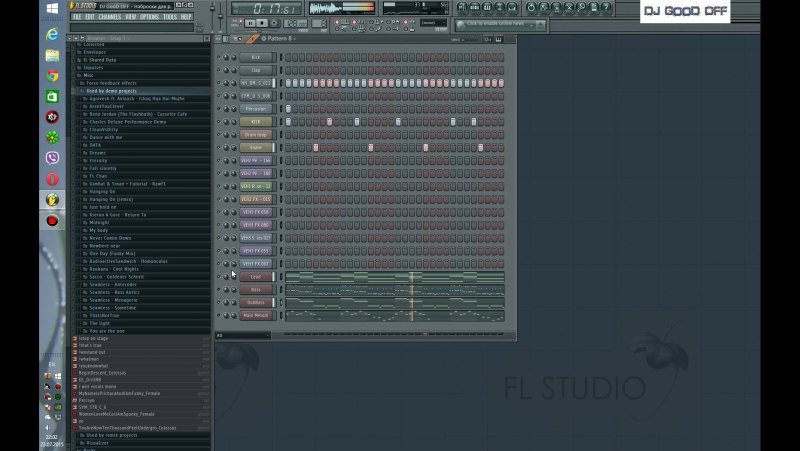Click the tempo display in transport panel
Viewport: 800px width, 451px height.
pos(296,23)
